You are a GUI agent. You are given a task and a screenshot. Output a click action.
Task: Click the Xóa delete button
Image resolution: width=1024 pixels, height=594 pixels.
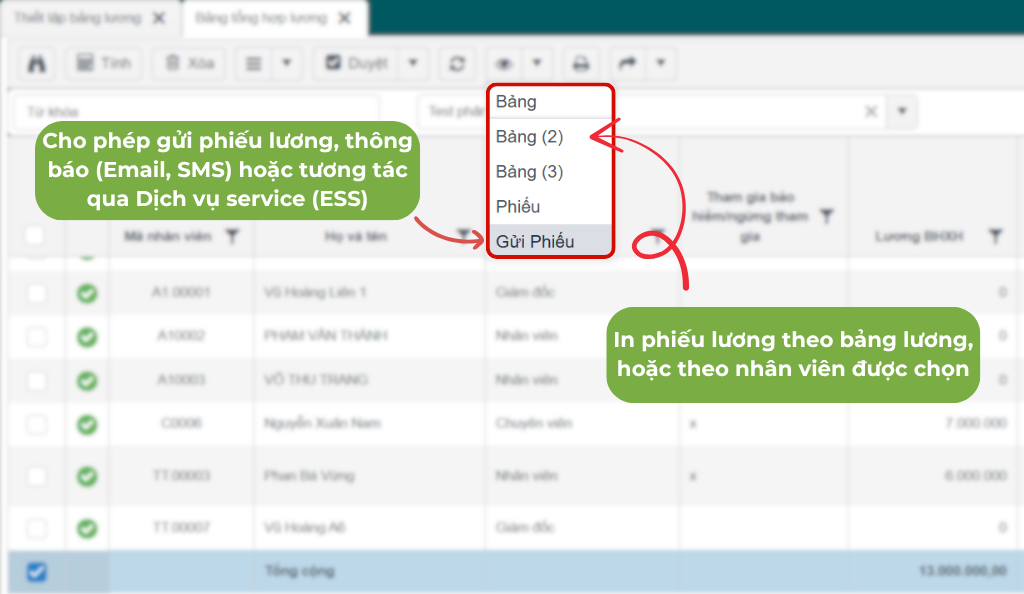pyautogui.click(x=189, y=63)
